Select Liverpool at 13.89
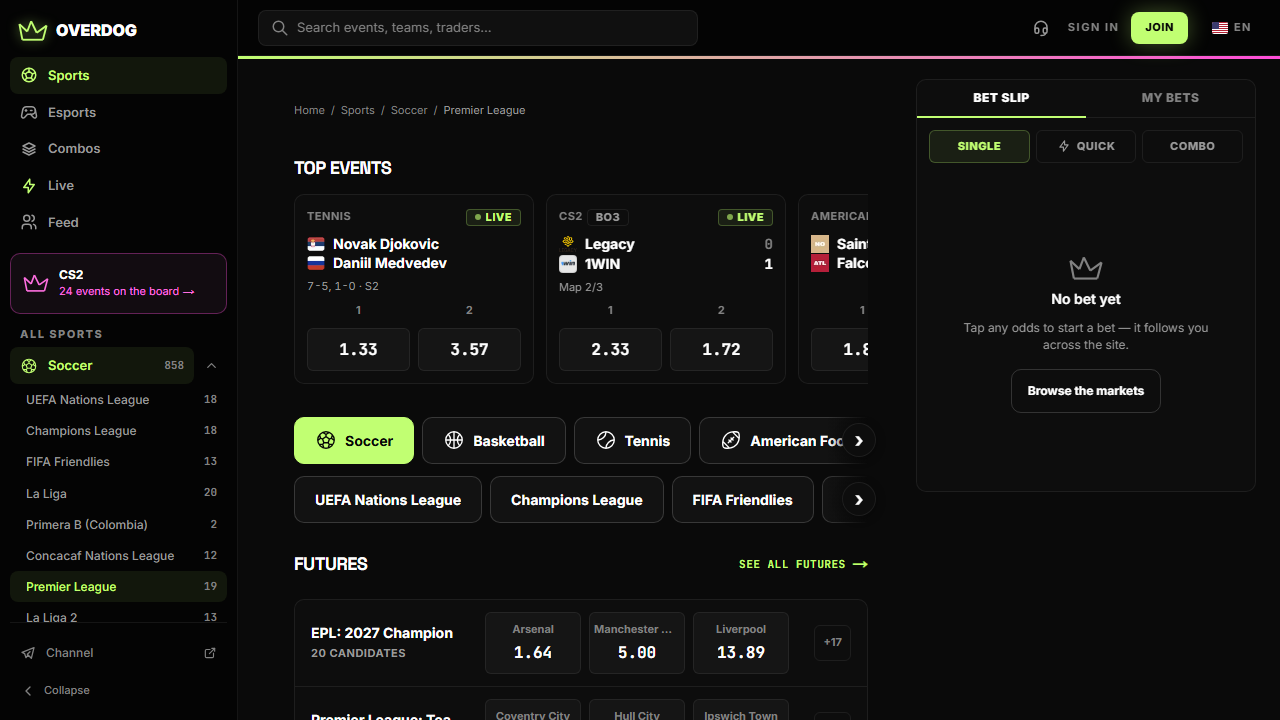Viewport: 1280px width, 720px height. coord(741,643)
